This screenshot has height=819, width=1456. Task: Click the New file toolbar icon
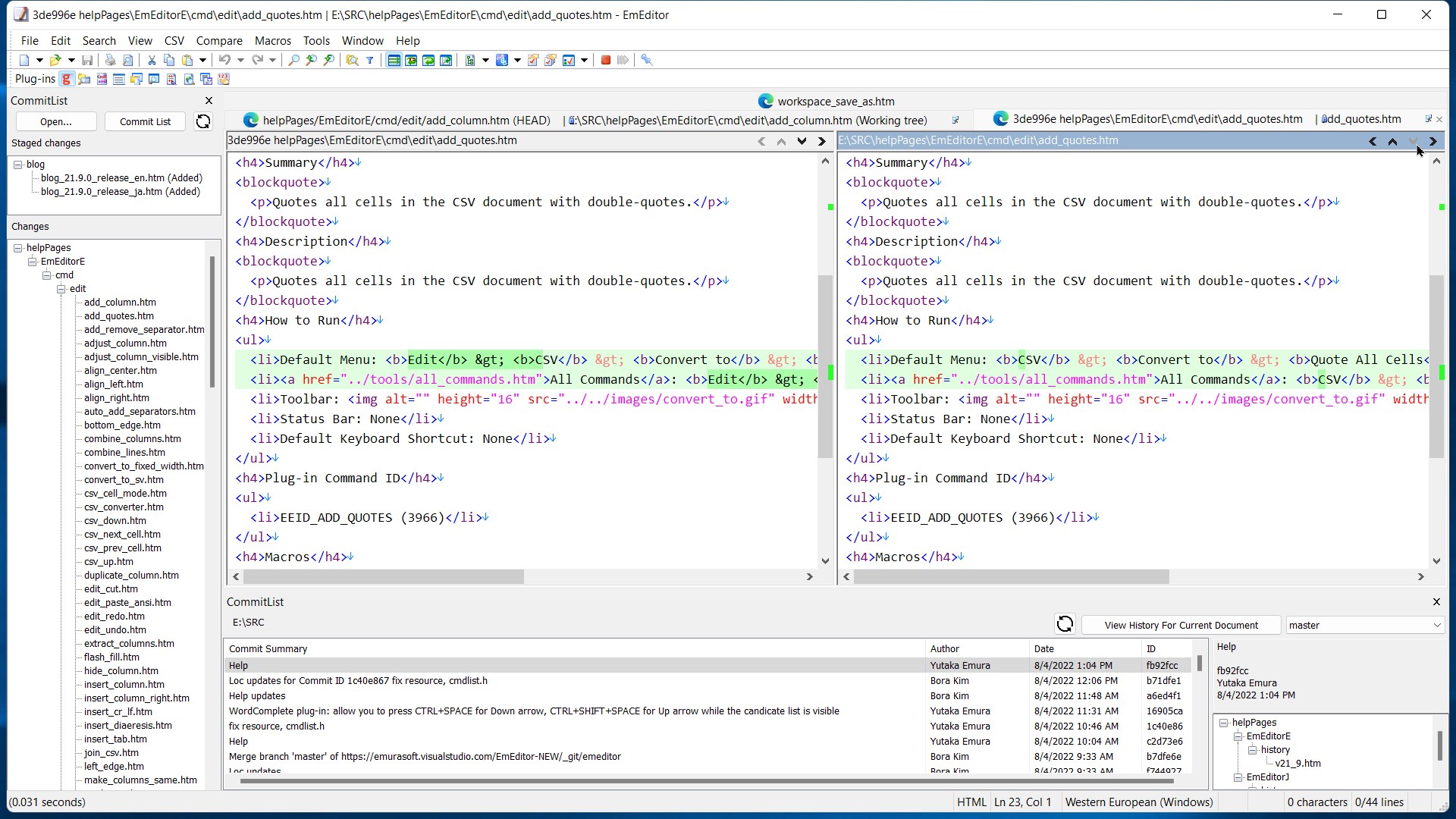tap(24, 61)
